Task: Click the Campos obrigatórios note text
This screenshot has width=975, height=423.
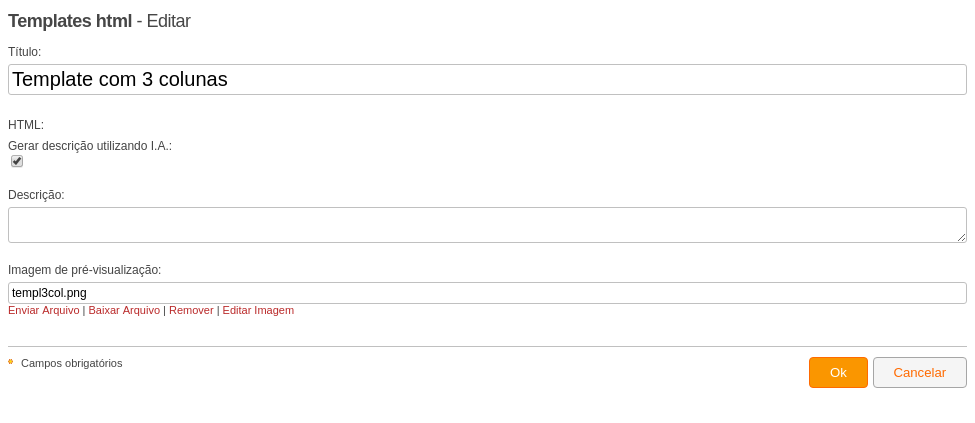Action: tap(72, 363)
